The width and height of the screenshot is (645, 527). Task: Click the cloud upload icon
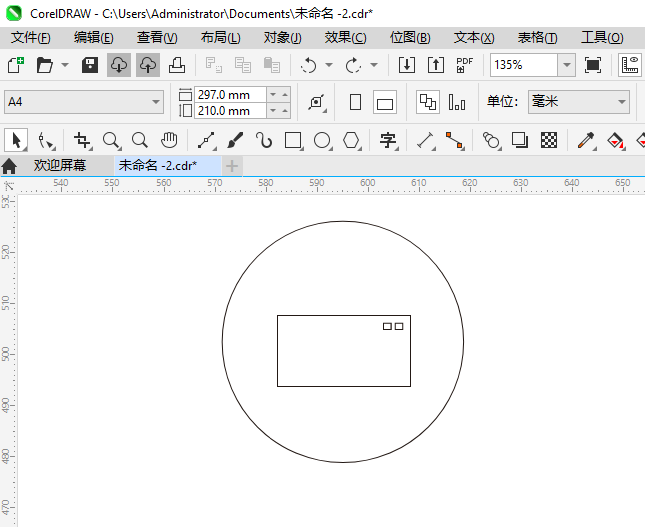click(148, 65)
